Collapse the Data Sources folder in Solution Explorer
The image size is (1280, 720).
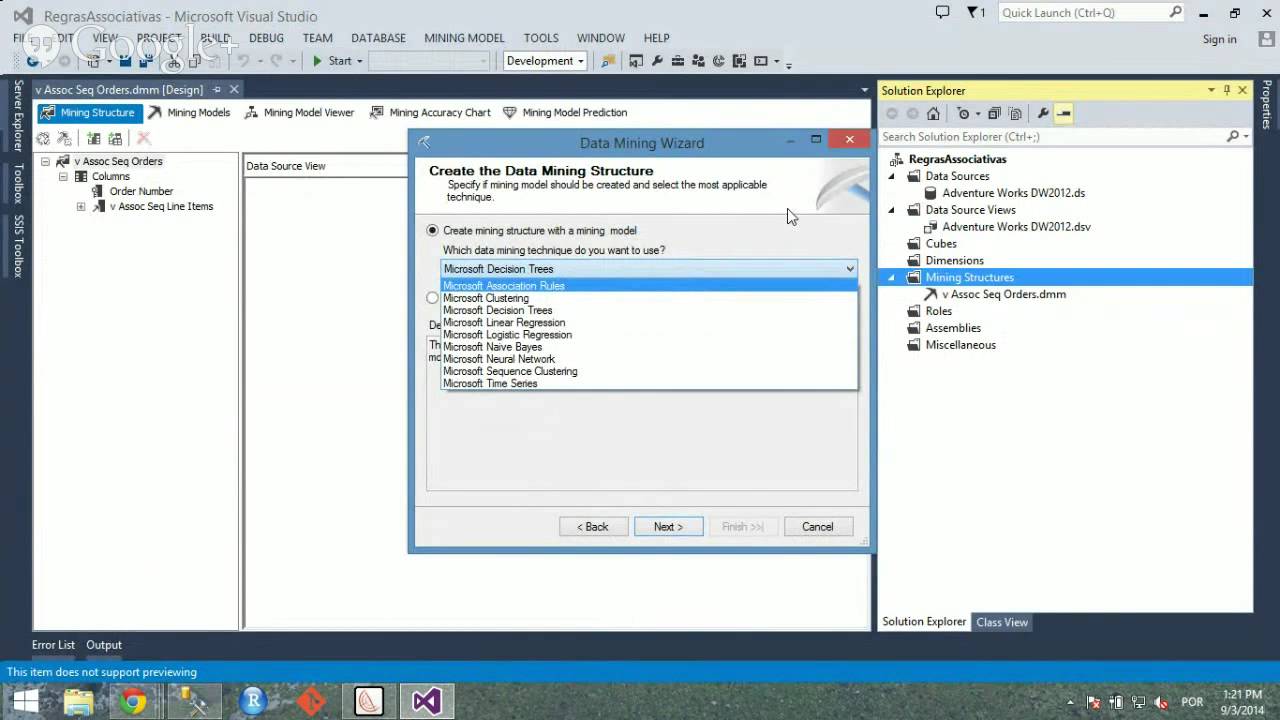tap(892, 176)
